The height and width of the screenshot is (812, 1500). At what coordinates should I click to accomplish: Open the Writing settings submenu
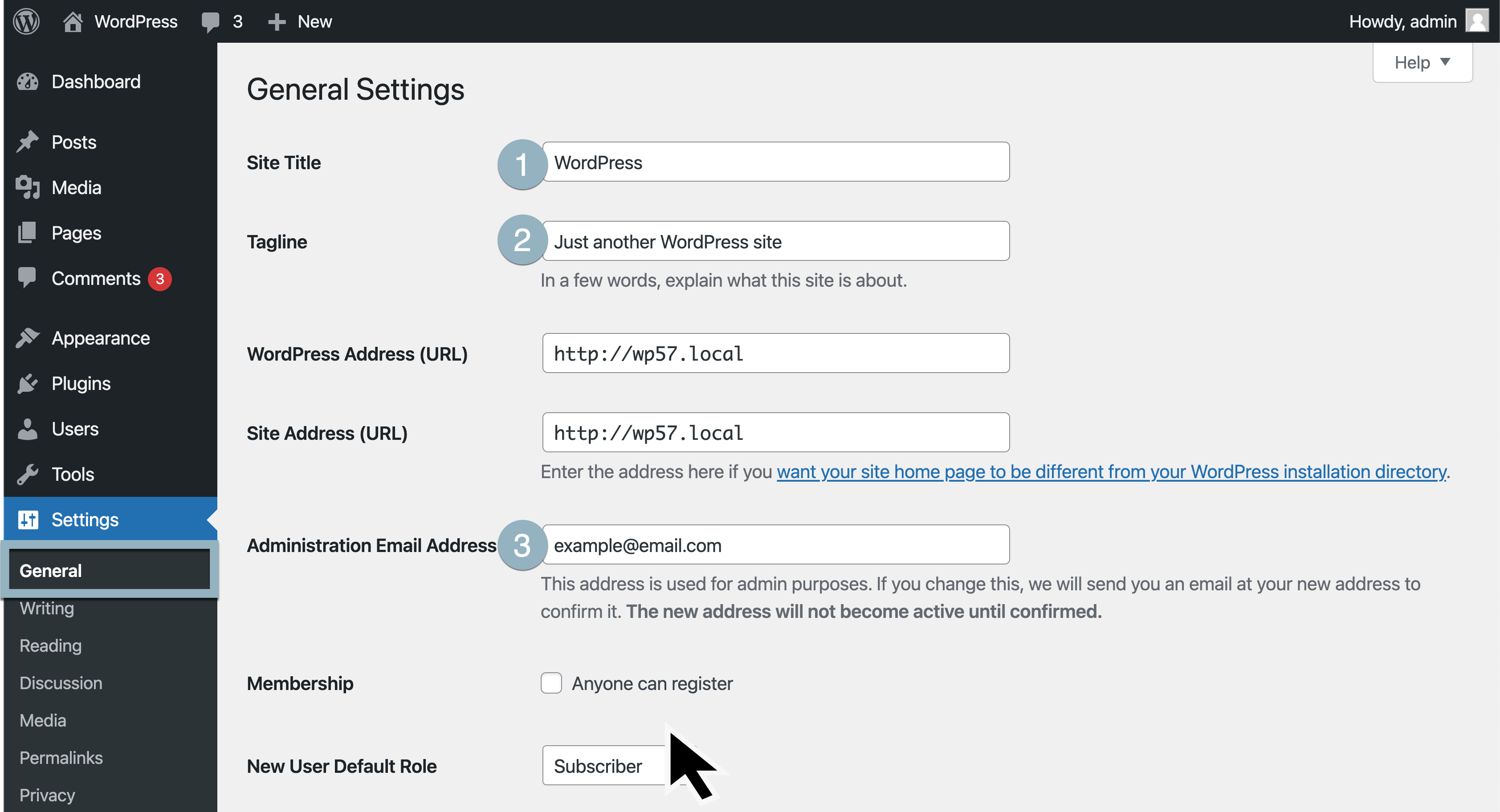coord(47,608)
